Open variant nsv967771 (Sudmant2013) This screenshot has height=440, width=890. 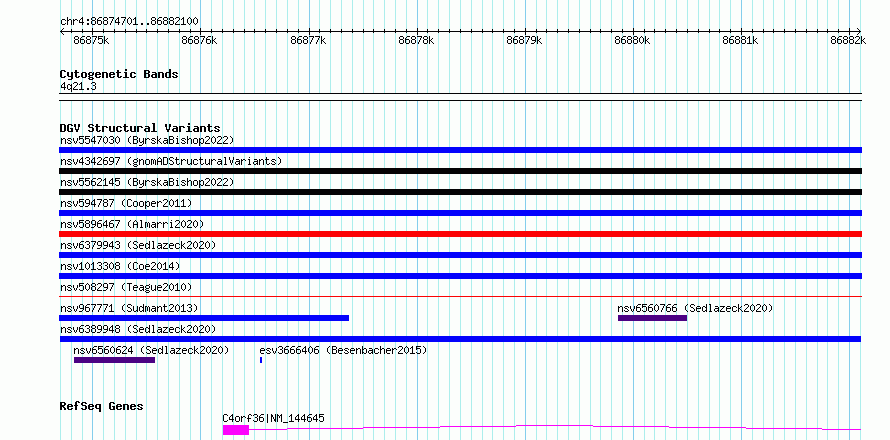[129, 308]
